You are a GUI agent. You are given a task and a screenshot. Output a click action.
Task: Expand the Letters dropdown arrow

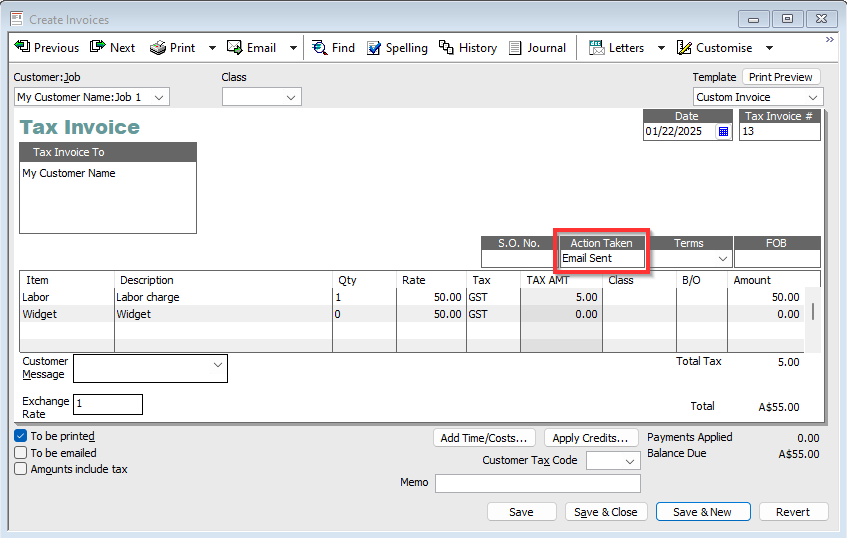(661, 48)
